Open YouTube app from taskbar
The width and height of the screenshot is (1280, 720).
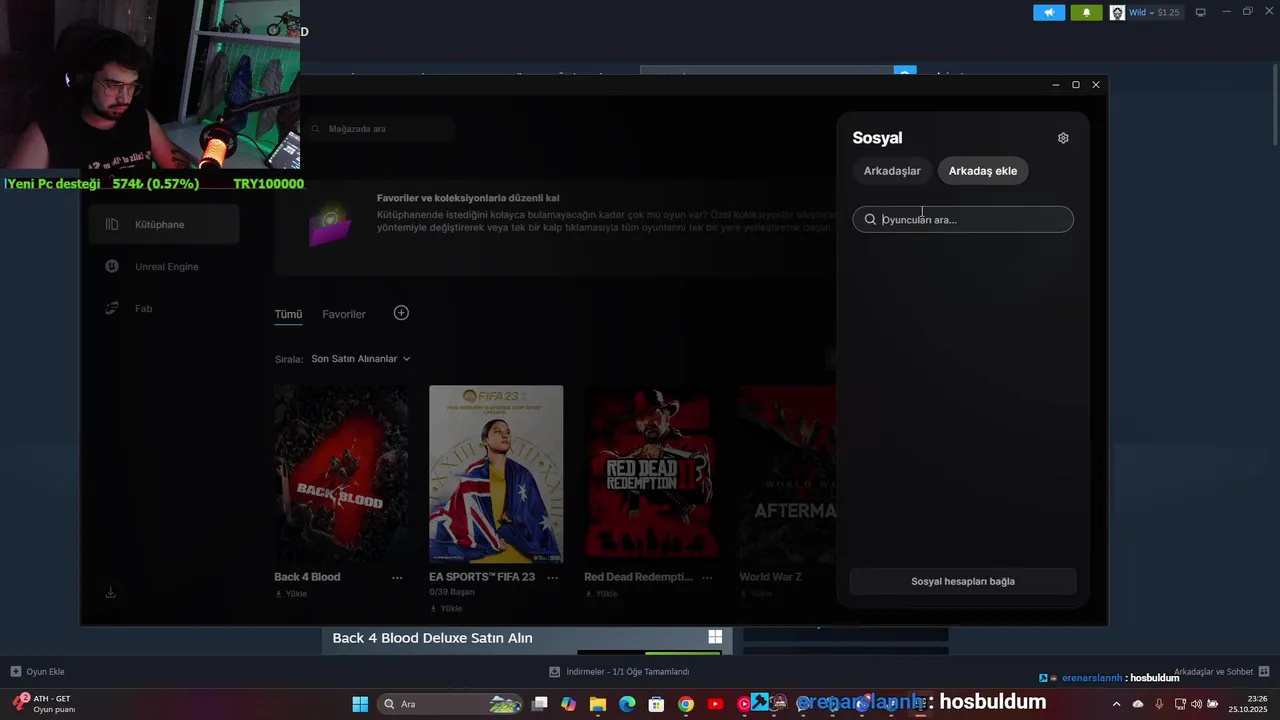click(x=715, y=704)
